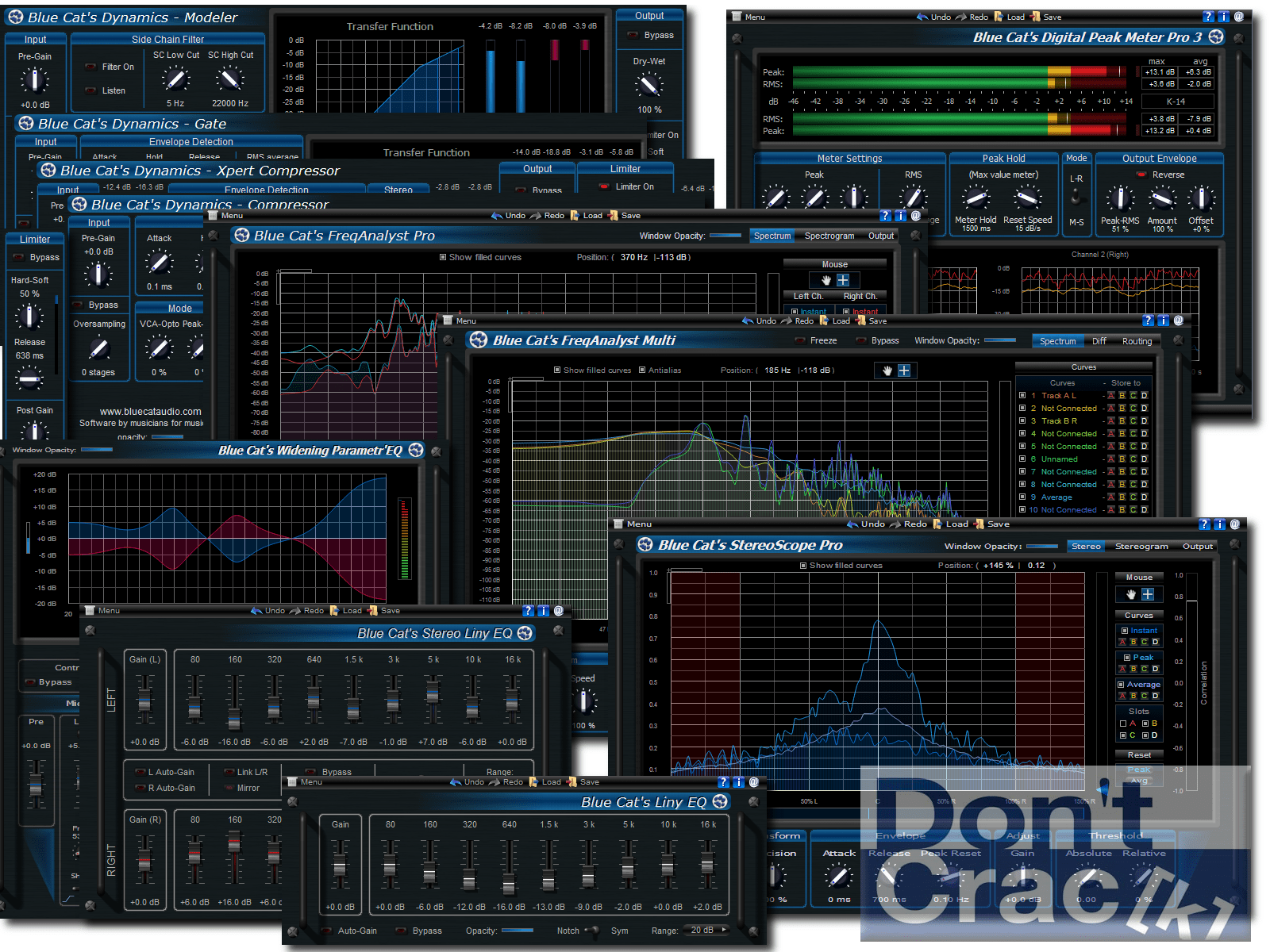Store Track A L curve to slot A
Viewport: 1270px width, 952px height.
point(1110,395)
